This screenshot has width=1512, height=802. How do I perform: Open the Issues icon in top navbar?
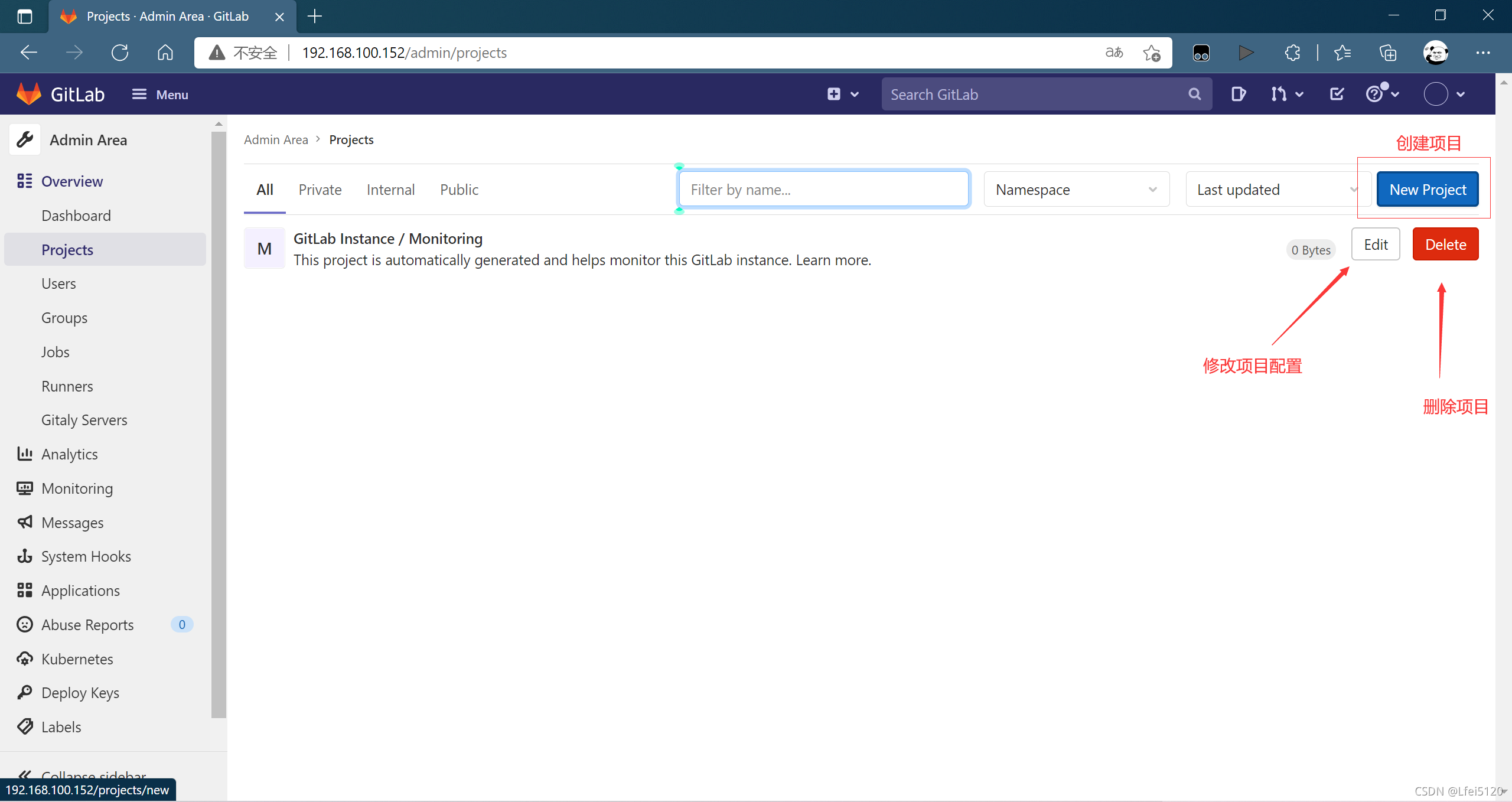(x=1238, y=94)
